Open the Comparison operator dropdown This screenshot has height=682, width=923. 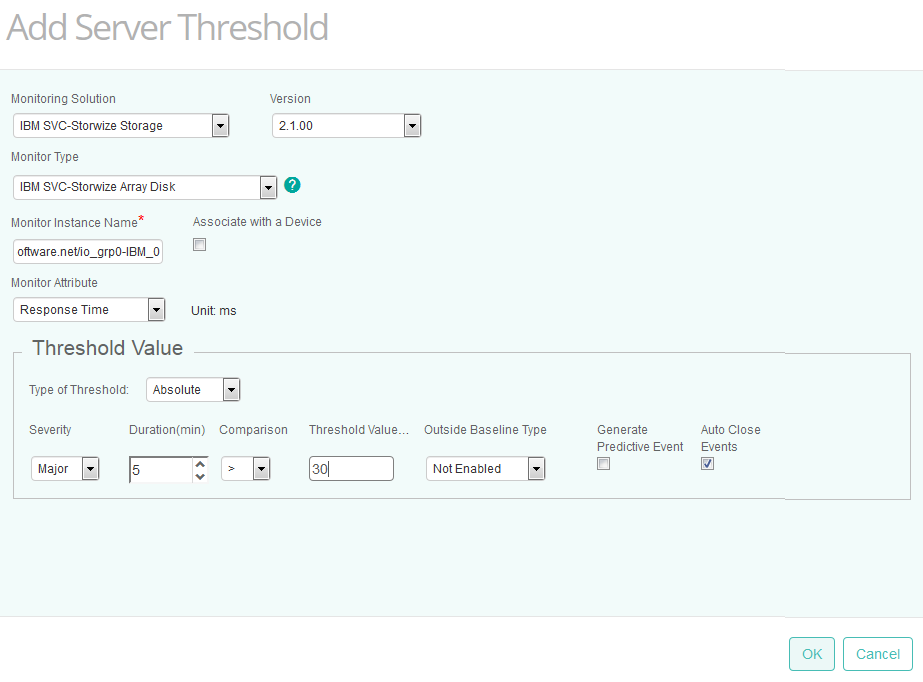click(261, 468)
